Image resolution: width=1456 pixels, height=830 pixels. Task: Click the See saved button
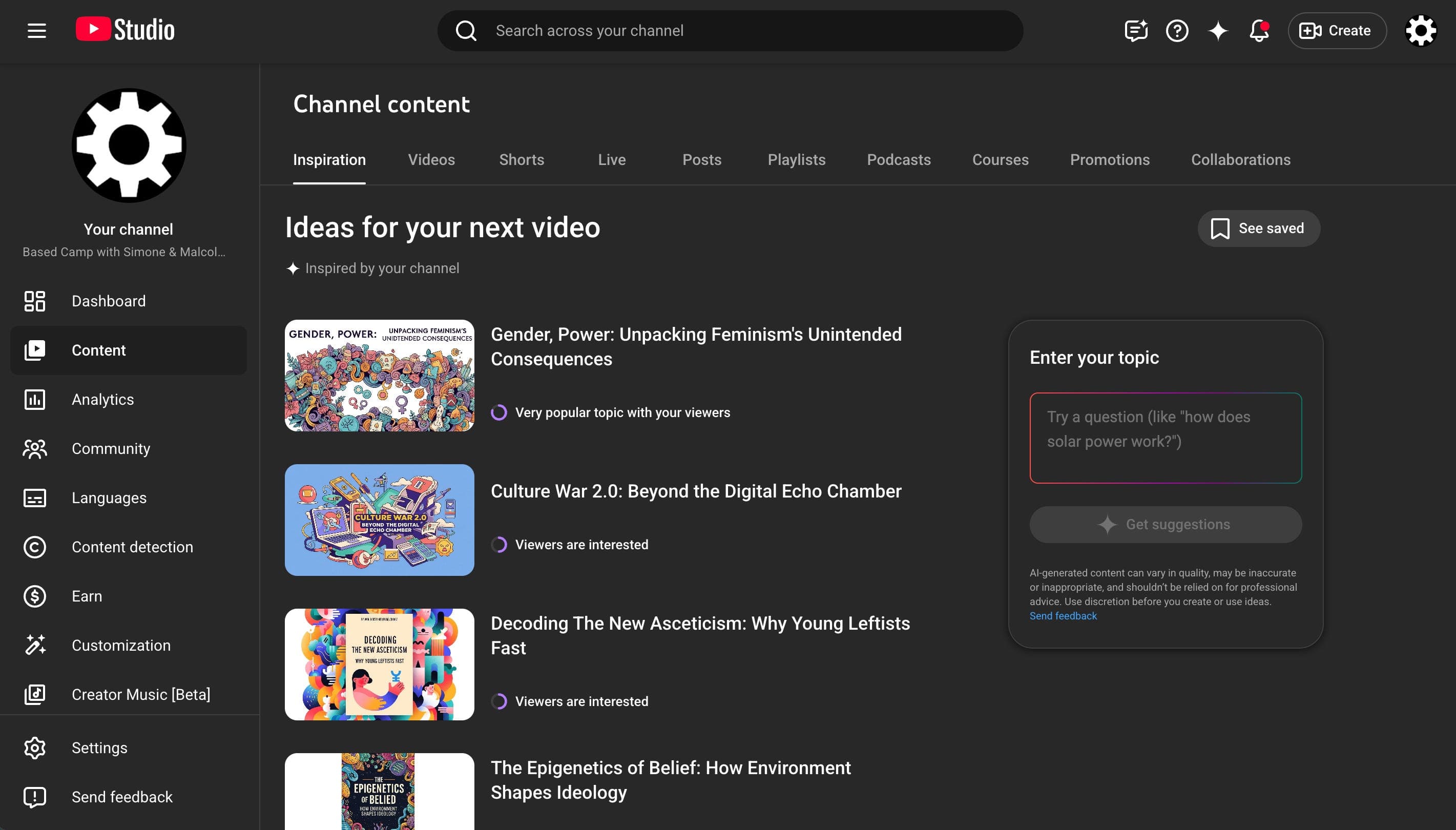(x=1258, y=229)
